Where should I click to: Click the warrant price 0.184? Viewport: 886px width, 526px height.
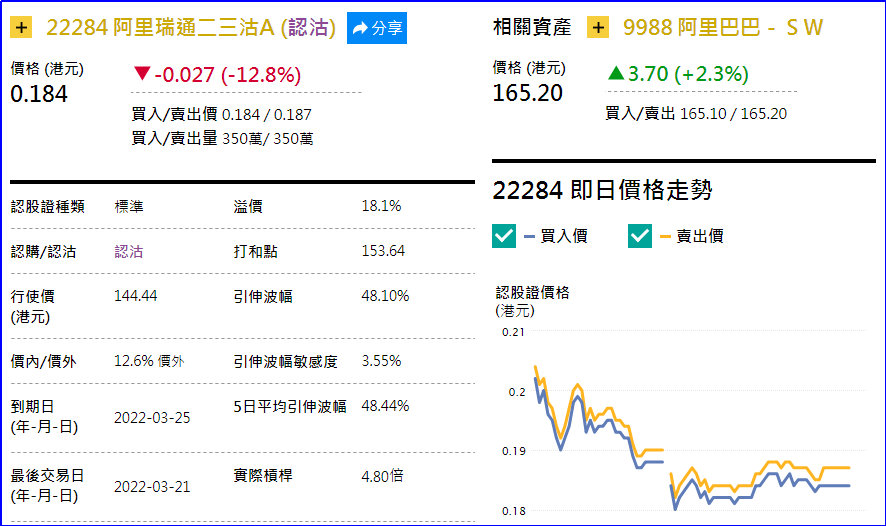pos(39,94)
